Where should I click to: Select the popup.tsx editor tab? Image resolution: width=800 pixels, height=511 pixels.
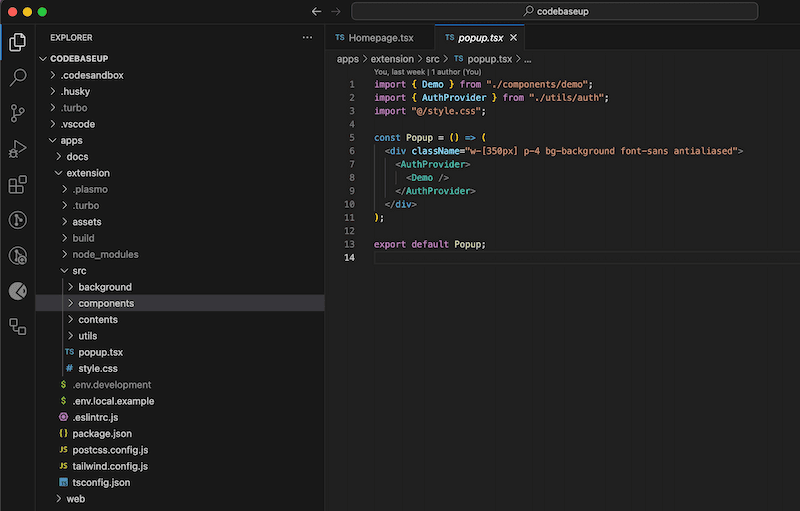480,38
